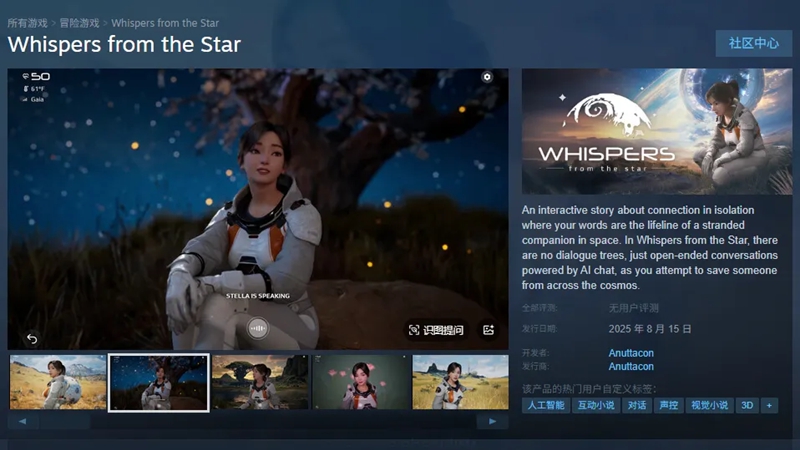
Task: Select the 人工智能 tag
Action: point(546,406)
